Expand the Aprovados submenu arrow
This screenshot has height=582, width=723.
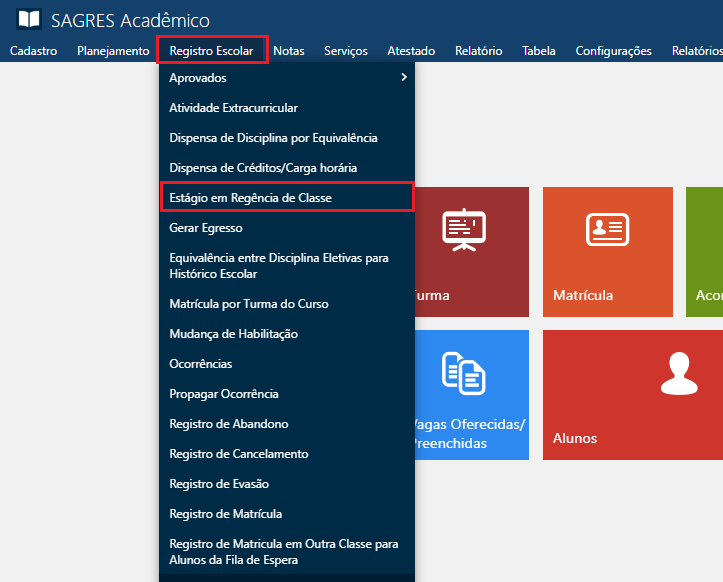(x=403, y=78)
